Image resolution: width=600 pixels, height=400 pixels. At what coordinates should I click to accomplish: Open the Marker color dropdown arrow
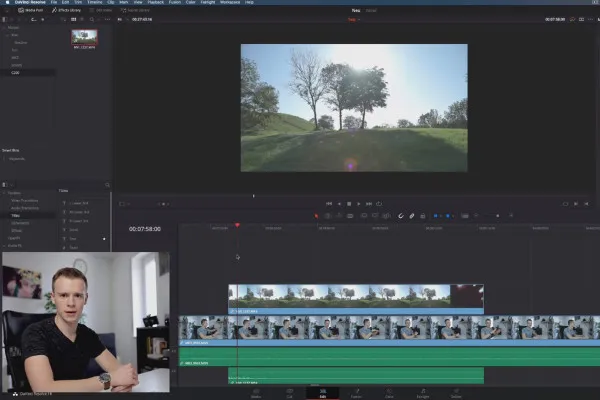tap(453, 216)
